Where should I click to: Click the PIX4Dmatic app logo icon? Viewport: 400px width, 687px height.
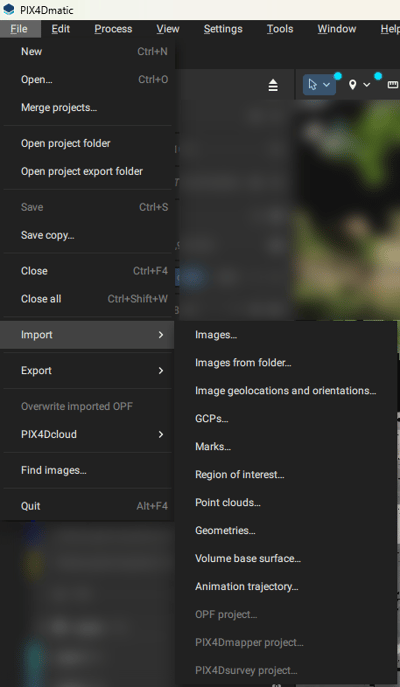click(x=8, y=10)
